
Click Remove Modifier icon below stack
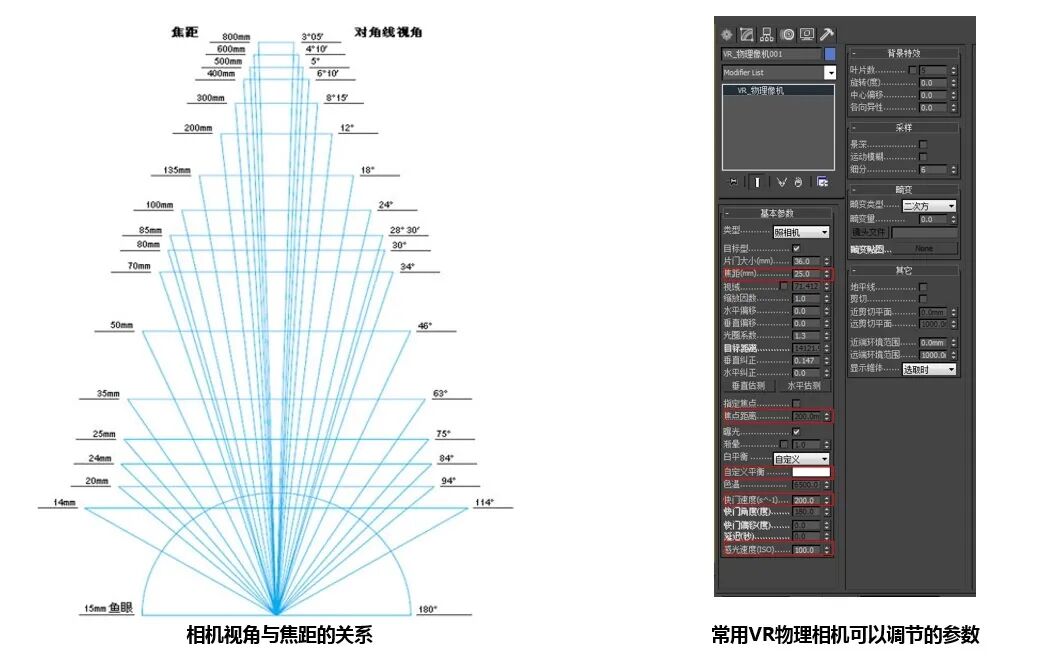pyautogui.click(x=798, y=182)
